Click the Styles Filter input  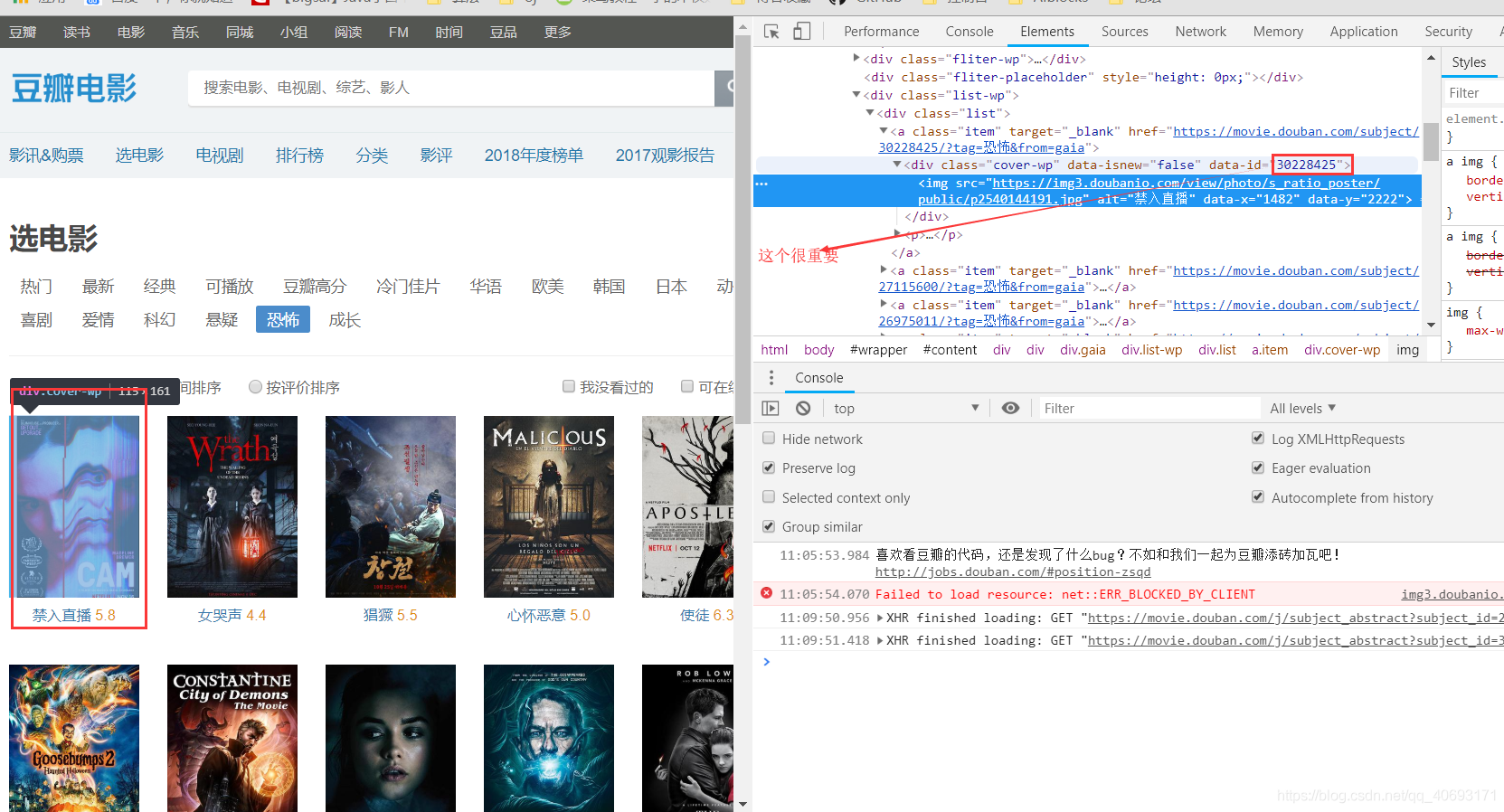pyautogui.click(x=1472, y=93)
